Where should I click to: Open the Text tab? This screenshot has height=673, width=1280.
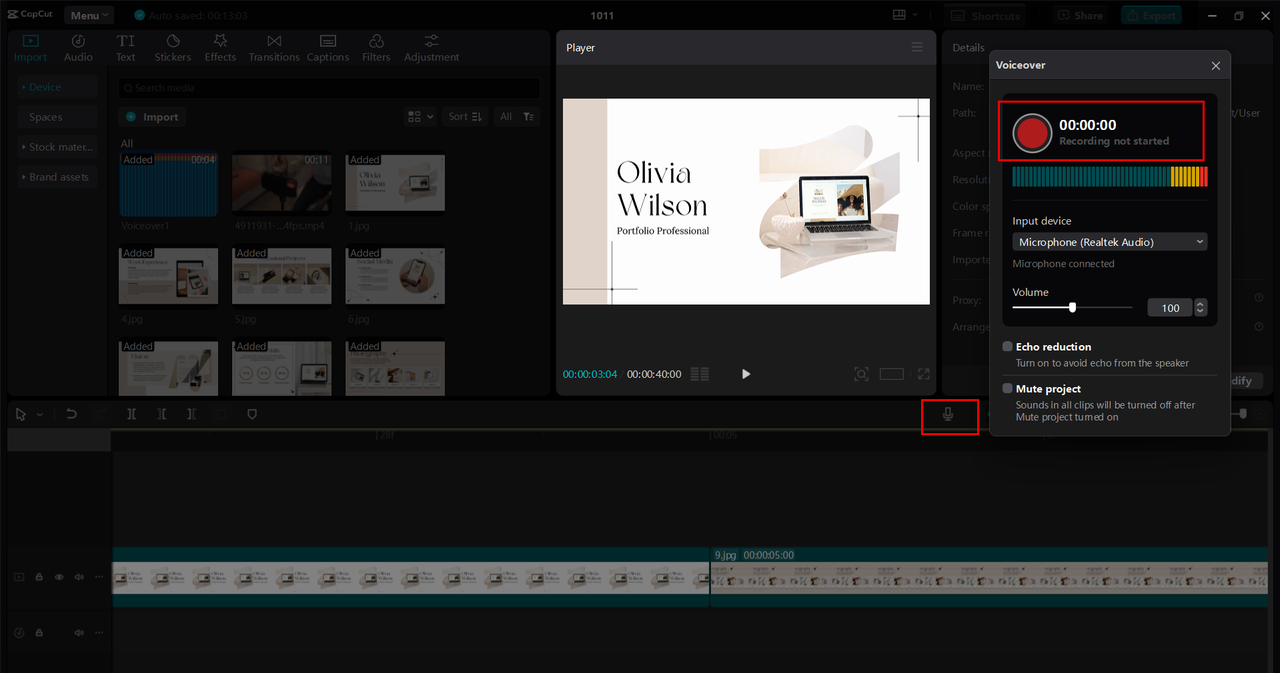tap(125, 48)
